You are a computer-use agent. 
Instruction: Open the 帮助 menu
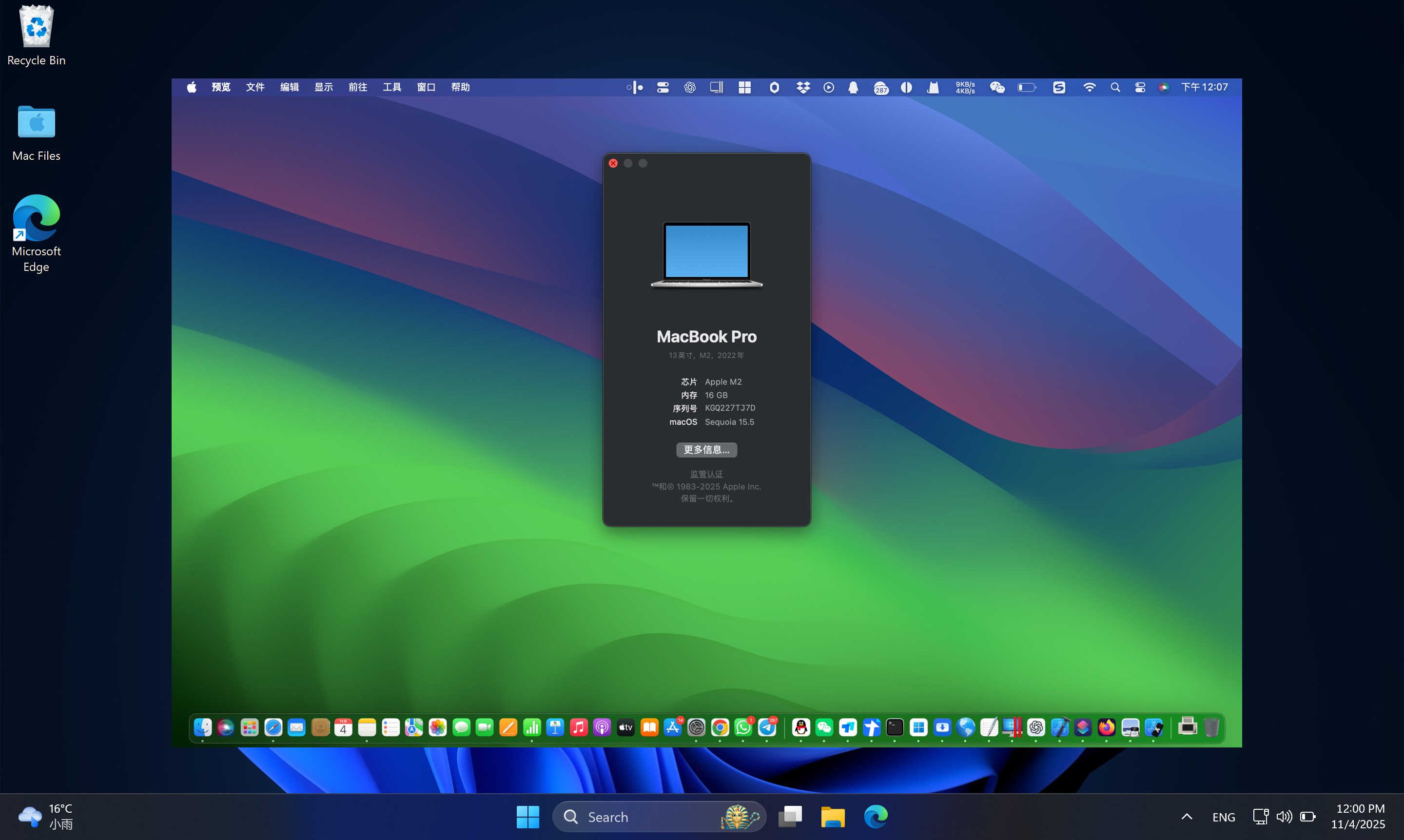461,87
